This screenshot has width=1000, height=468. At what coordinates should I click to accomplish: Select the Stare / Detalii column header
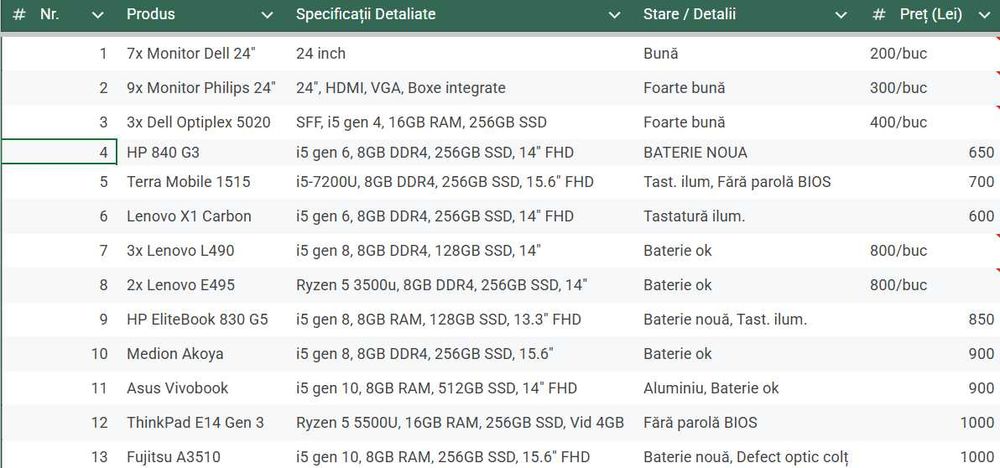[x=689, y=14]
